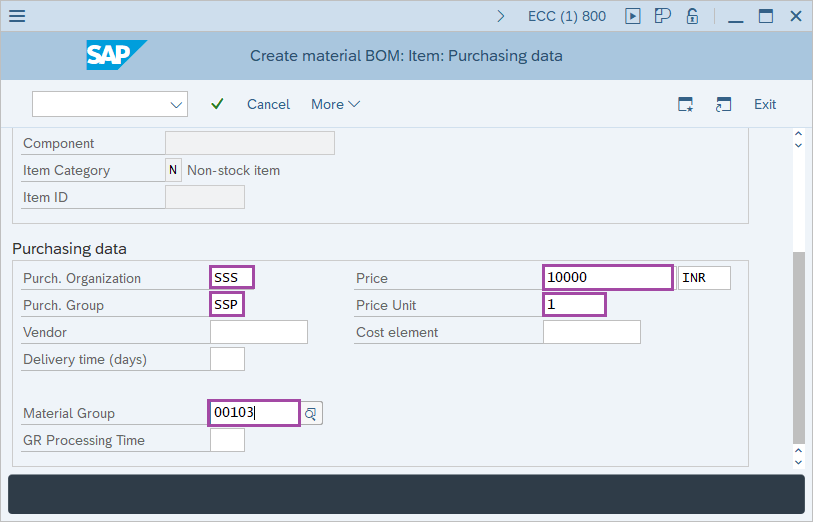813x522 pixels.
Task: Select the Price field containing 10000
Action: click(x=608, y=277)
